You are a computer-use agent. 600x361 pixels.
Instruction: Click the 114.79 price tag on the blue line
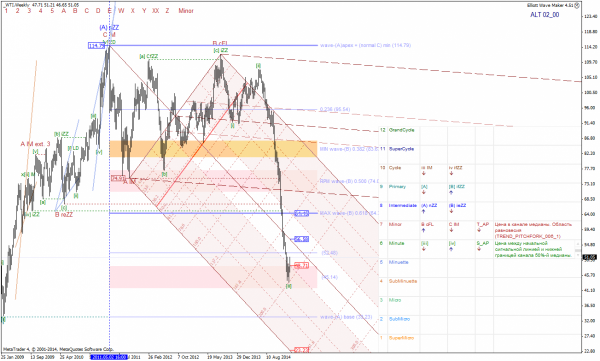[96, 46]
